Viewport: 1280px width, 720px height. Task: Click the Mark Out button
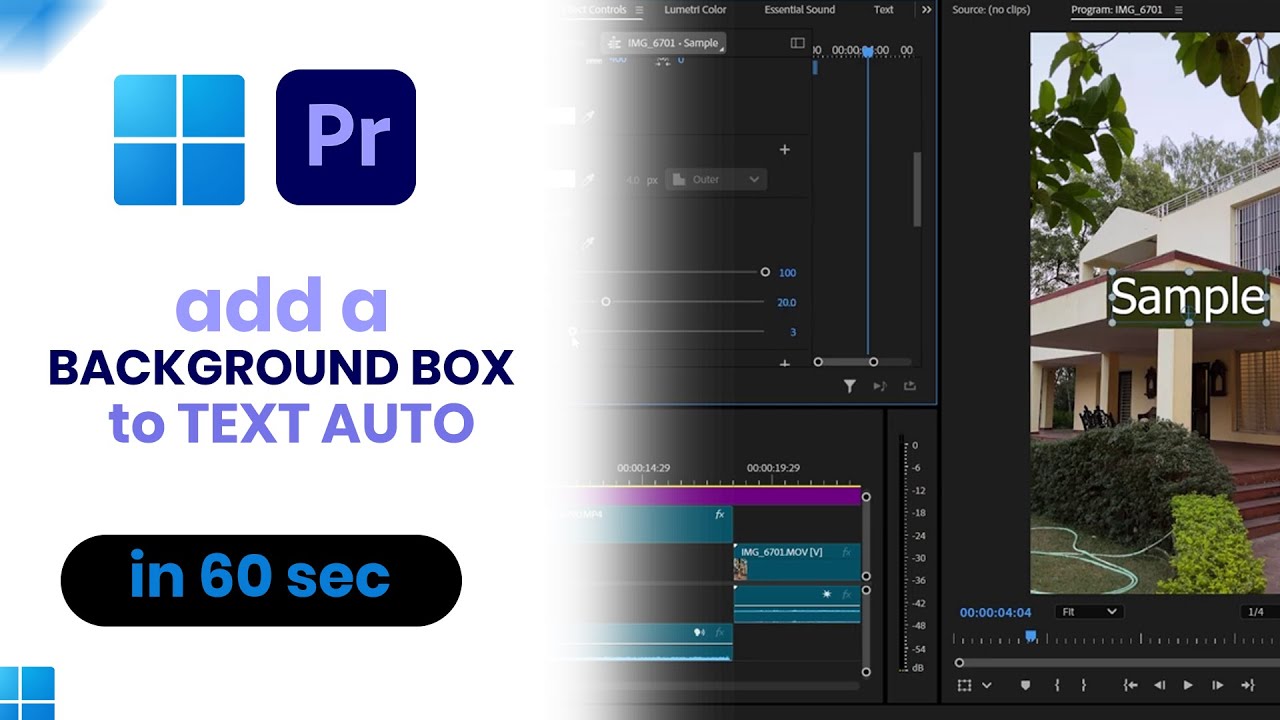coord(1083,685)
